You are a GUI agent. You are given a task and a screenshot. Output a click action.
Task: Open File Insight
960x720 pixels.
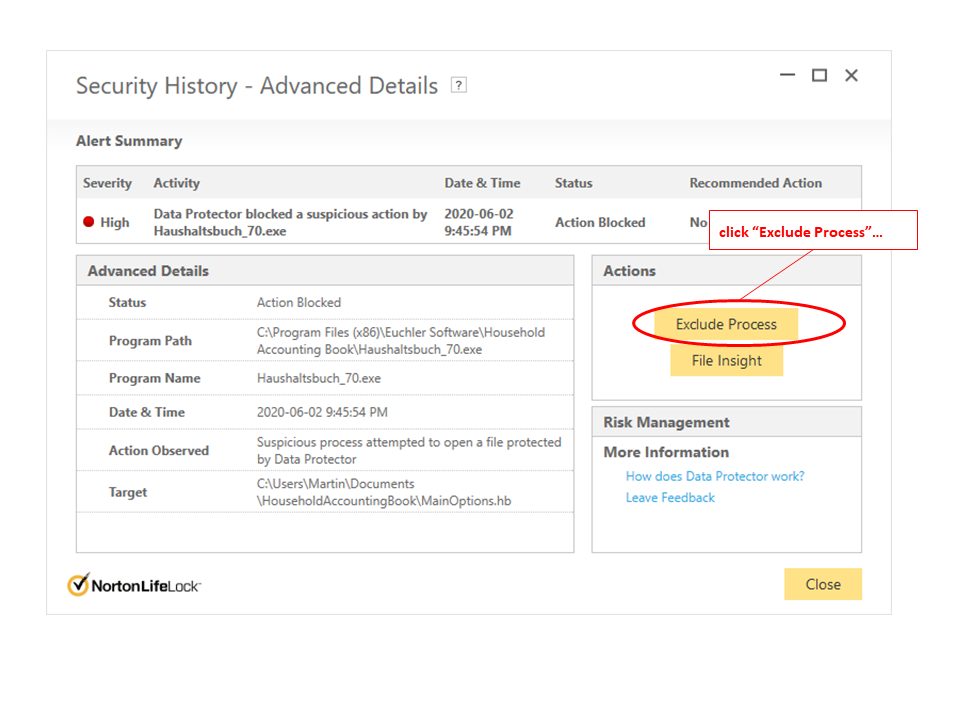click(x=726, y=361)
